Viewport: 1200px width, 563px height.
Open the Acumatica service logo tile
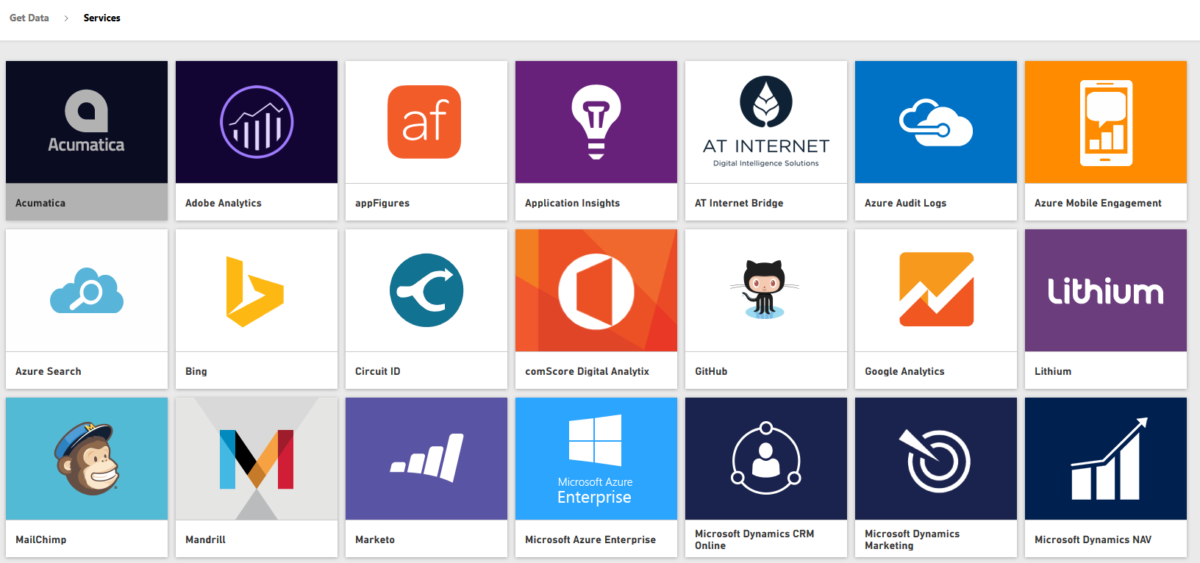87,122
